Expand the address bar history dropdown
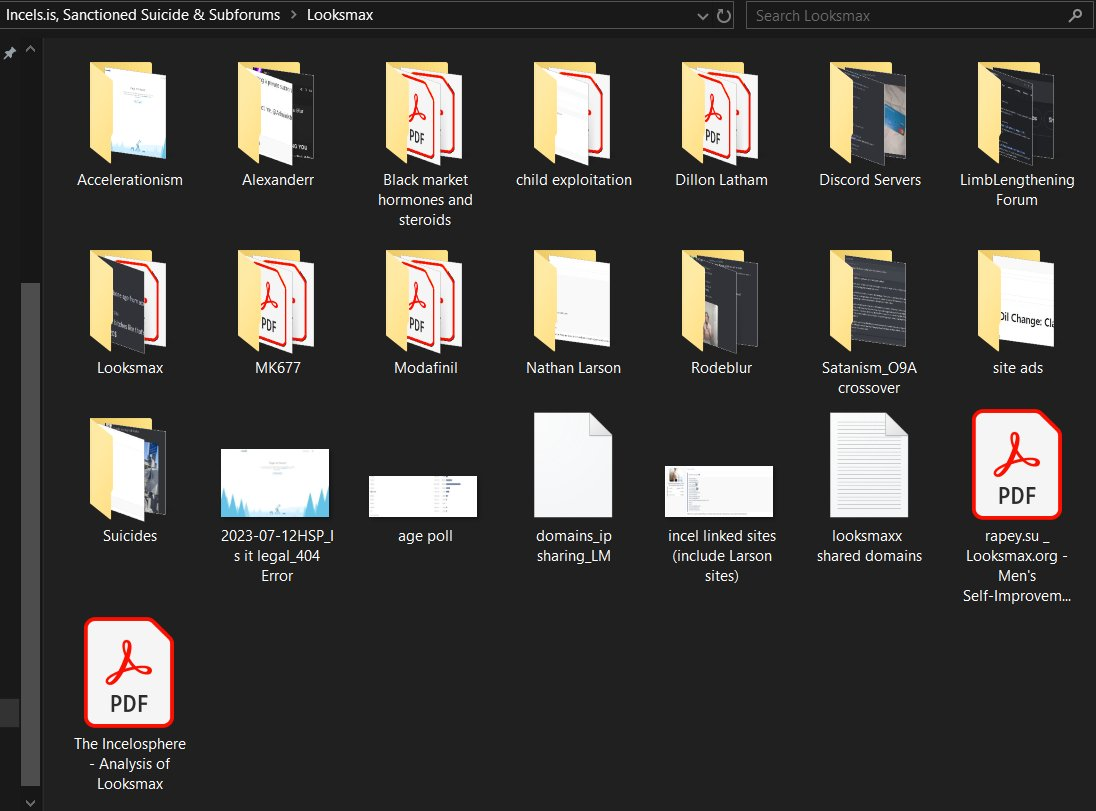This screenshot has height=811, width=1096. (701, 16)
